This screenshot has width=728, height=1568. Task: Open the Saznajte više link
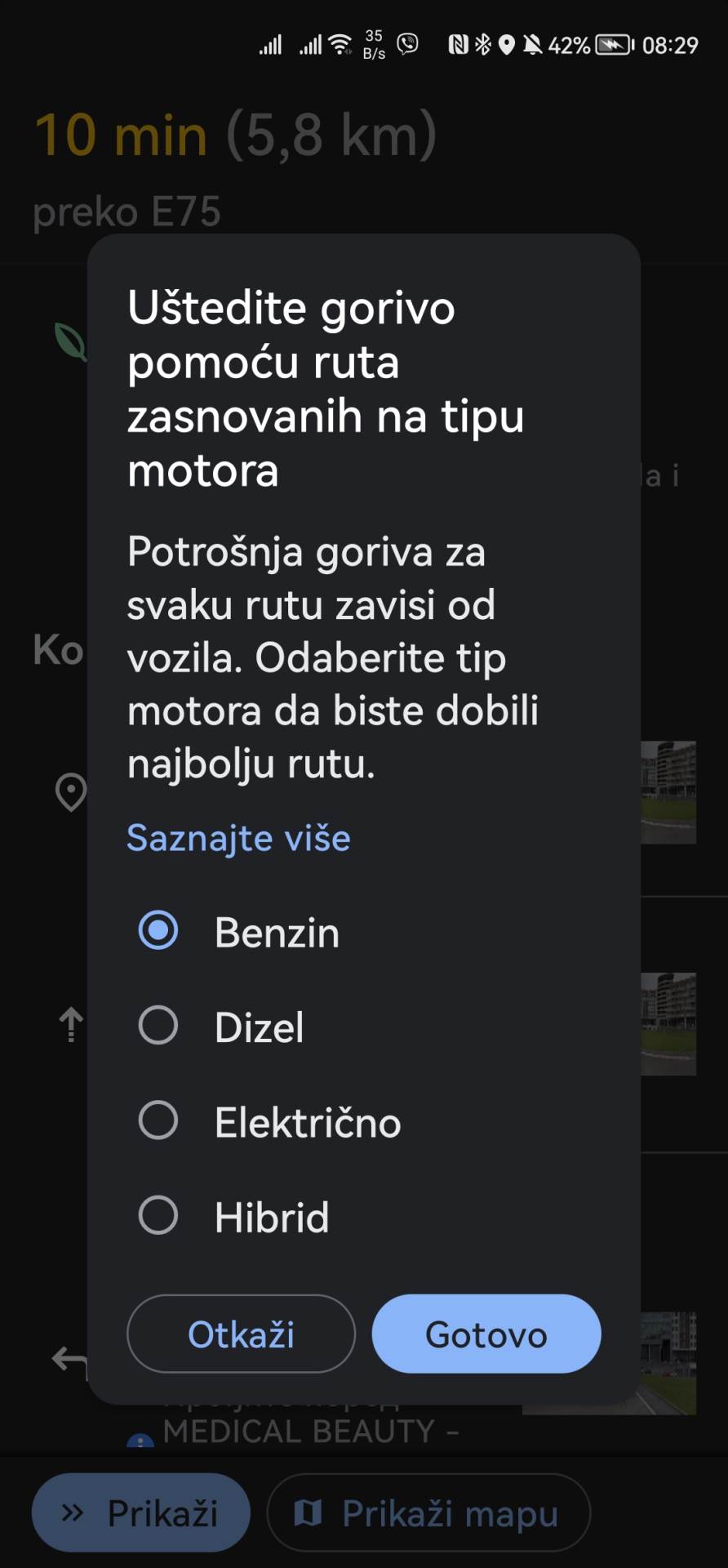point(237,837)
